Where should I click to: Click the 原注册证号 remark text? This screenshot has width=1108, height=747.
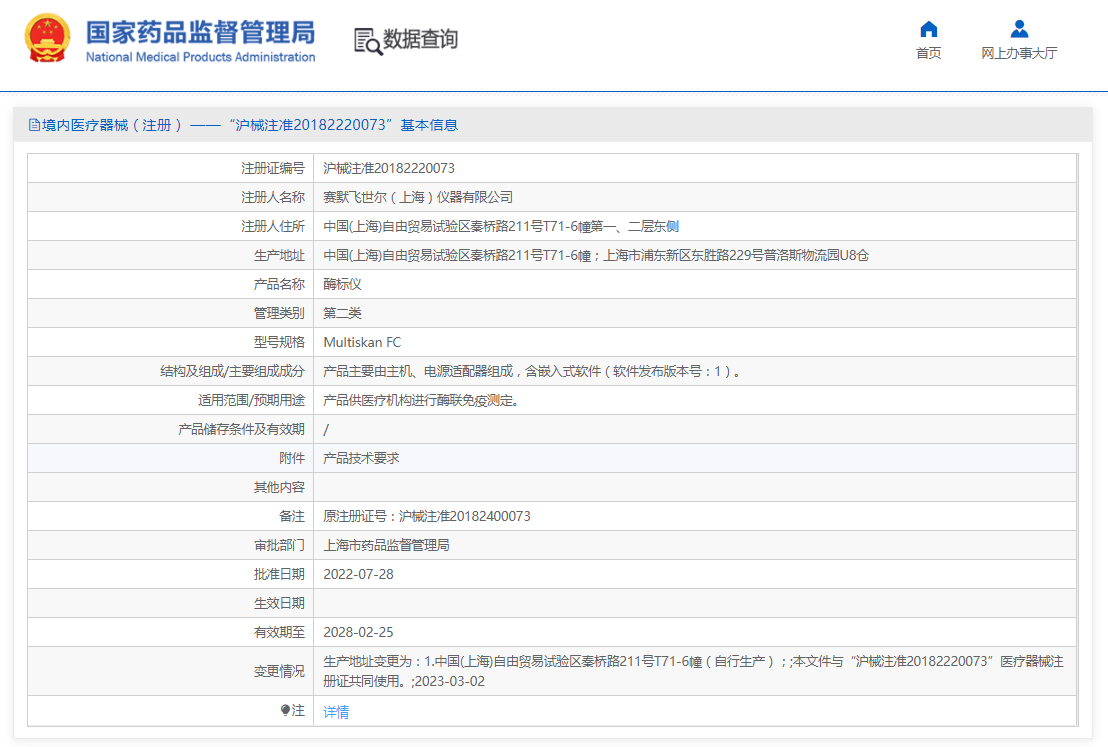(426, 516)
